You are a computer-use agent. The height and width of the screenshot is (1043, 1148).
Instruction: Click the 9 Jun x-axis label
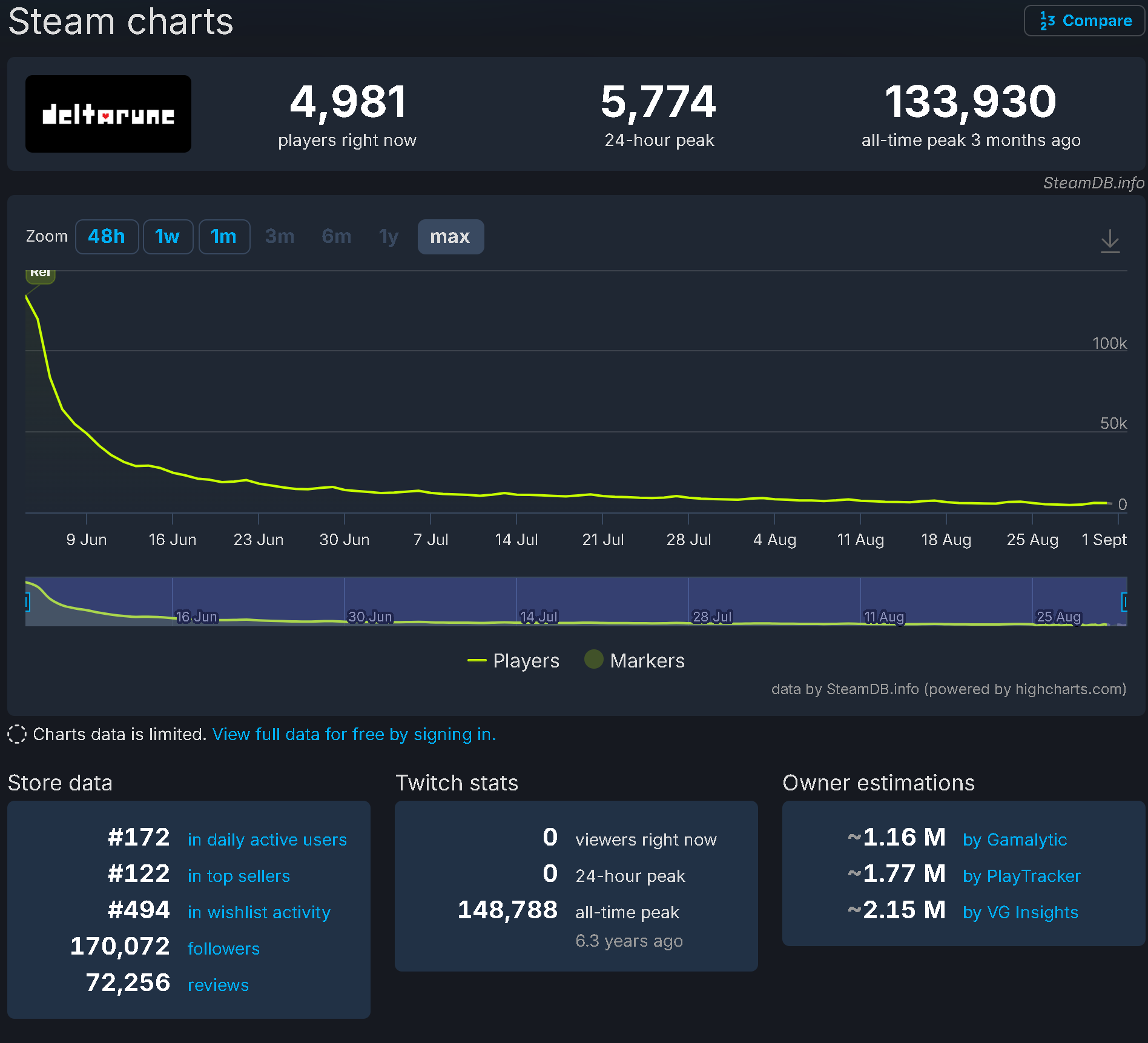point(87,540)
